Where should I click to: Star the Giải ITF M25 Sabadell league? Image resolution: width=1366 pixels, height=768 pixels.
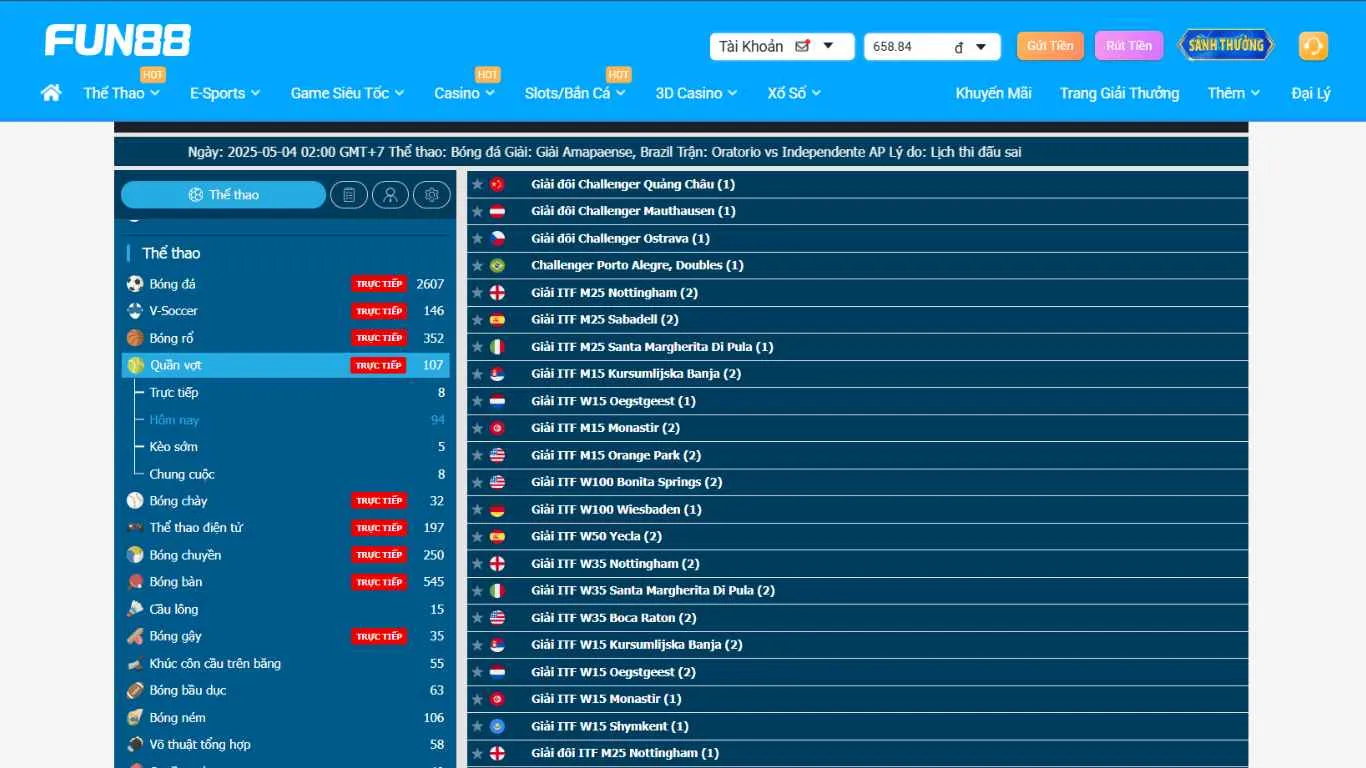pyautogui.click(x=478, y=320)
